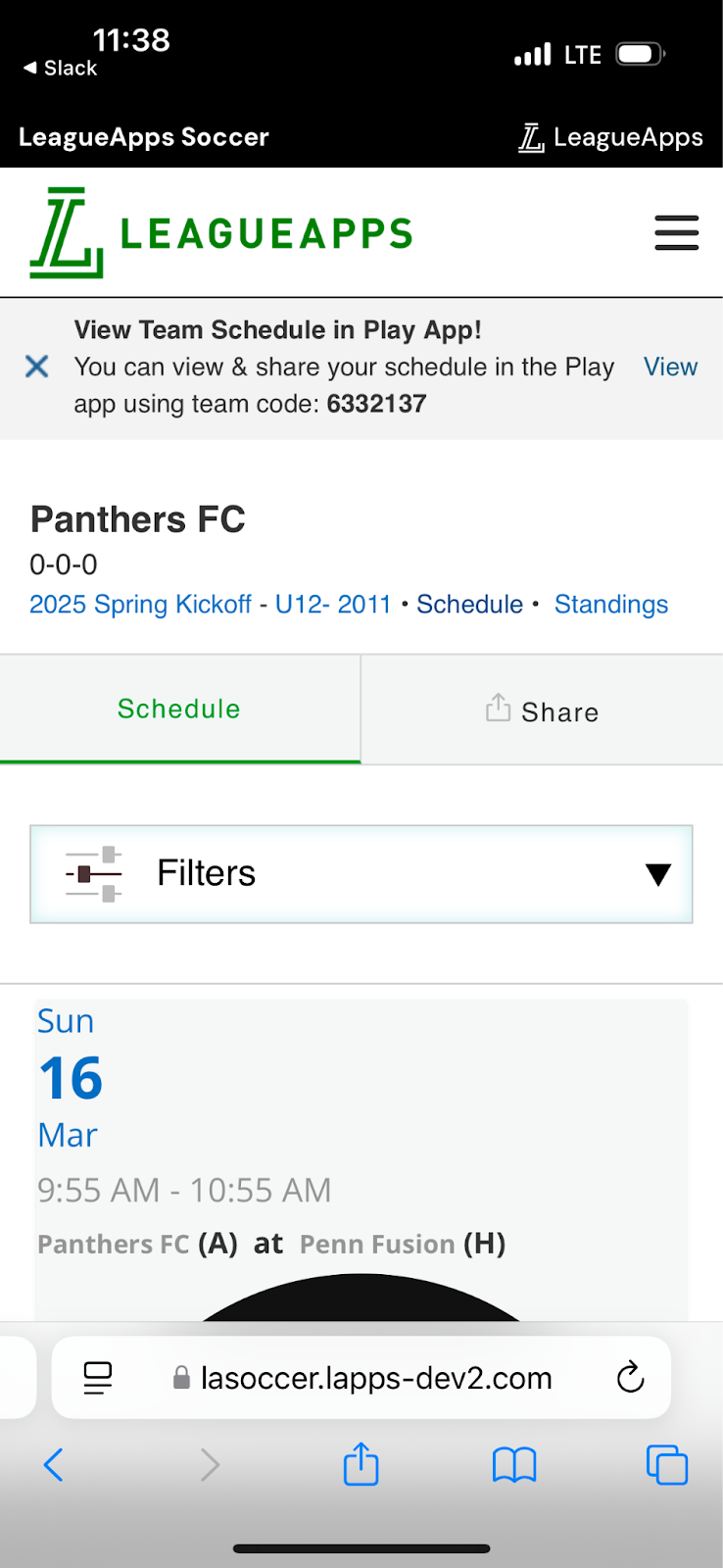Tap the LeagueApps header logo at top right
This screenshot has width=723, height=1568.
point(610,137)
